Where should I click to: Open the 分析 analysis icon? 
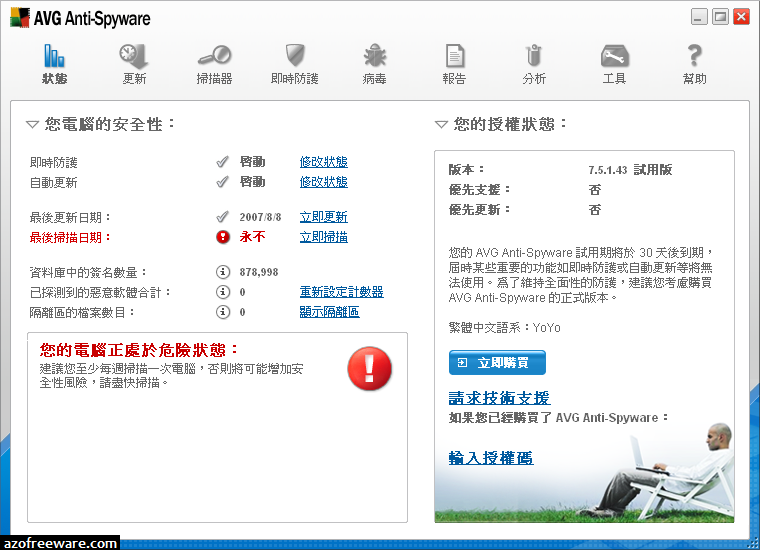tap(534, 55)
